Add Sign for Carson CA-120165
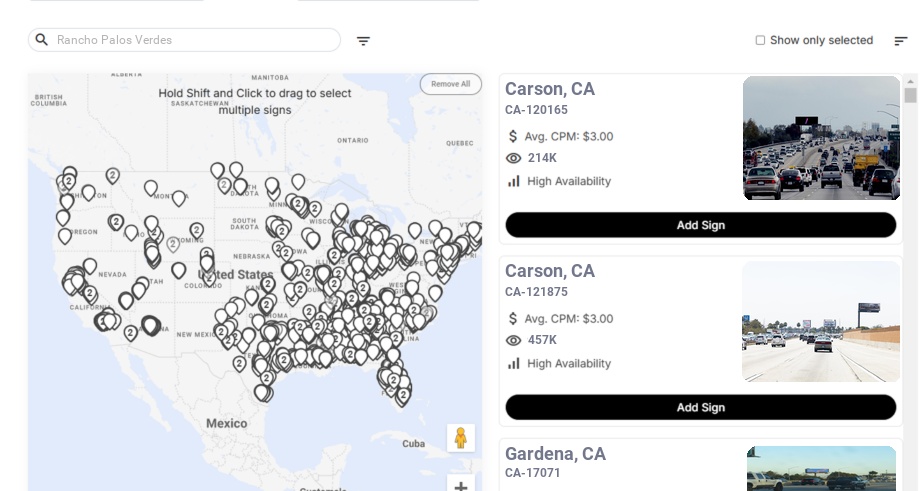Screen dimensions: 920x491 [700, 225]
